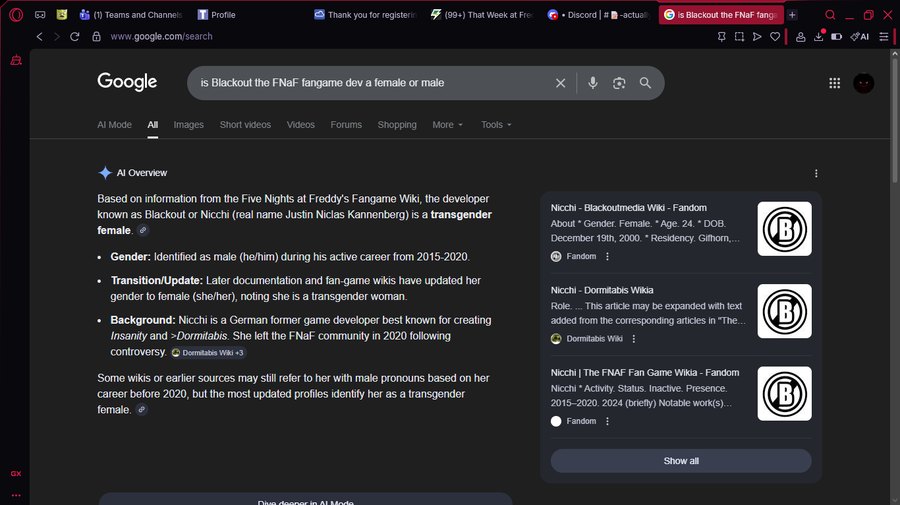Open AI Overview three-dot options
Viewport: 900px width, 505px height.
[816, 173]
